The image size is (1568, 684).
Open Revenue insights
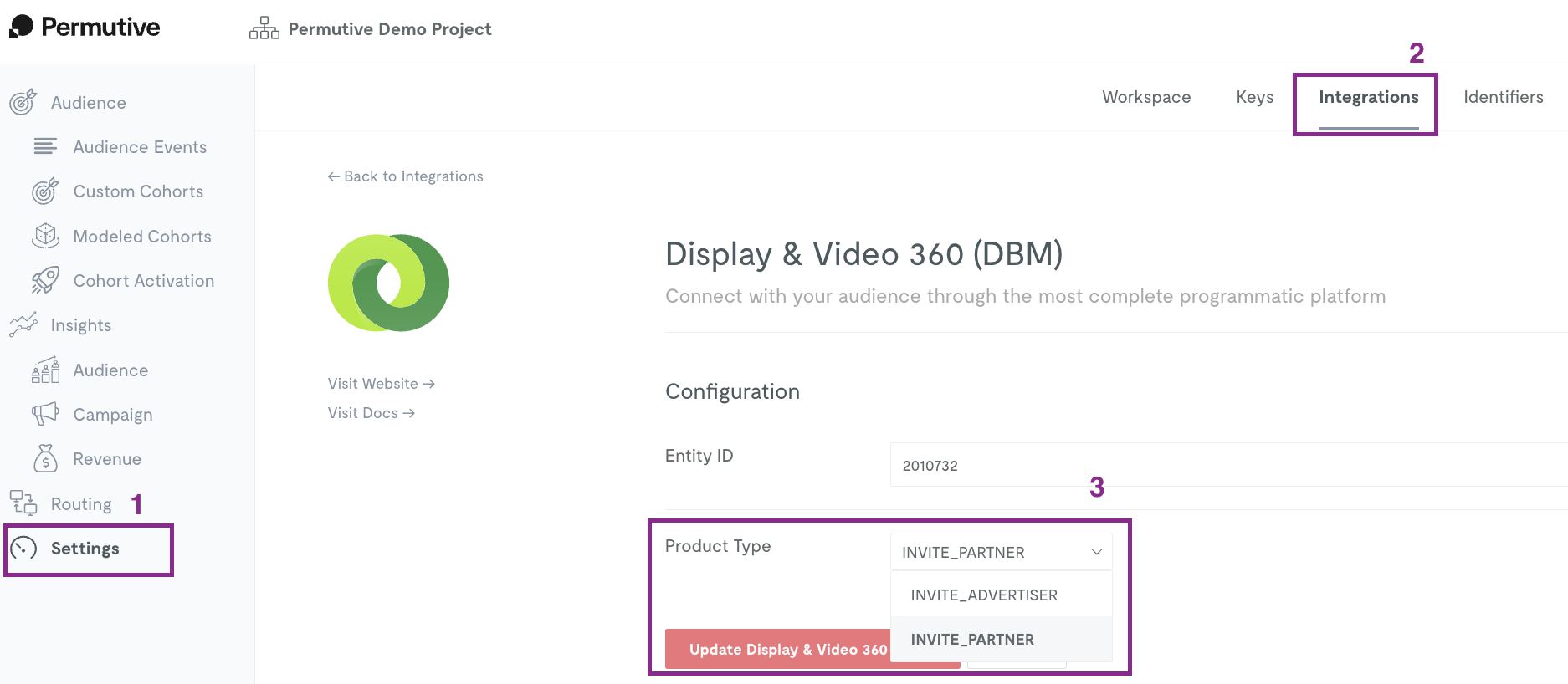(x=107, y=459)
